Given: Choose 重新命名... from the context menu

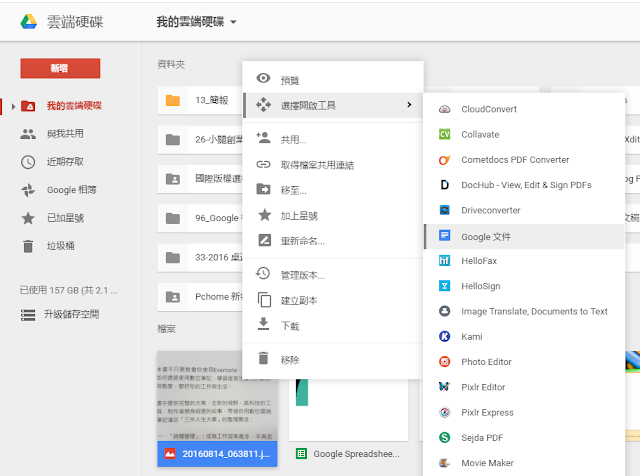Looking at the screenshot, I should (x=333, y=241).
